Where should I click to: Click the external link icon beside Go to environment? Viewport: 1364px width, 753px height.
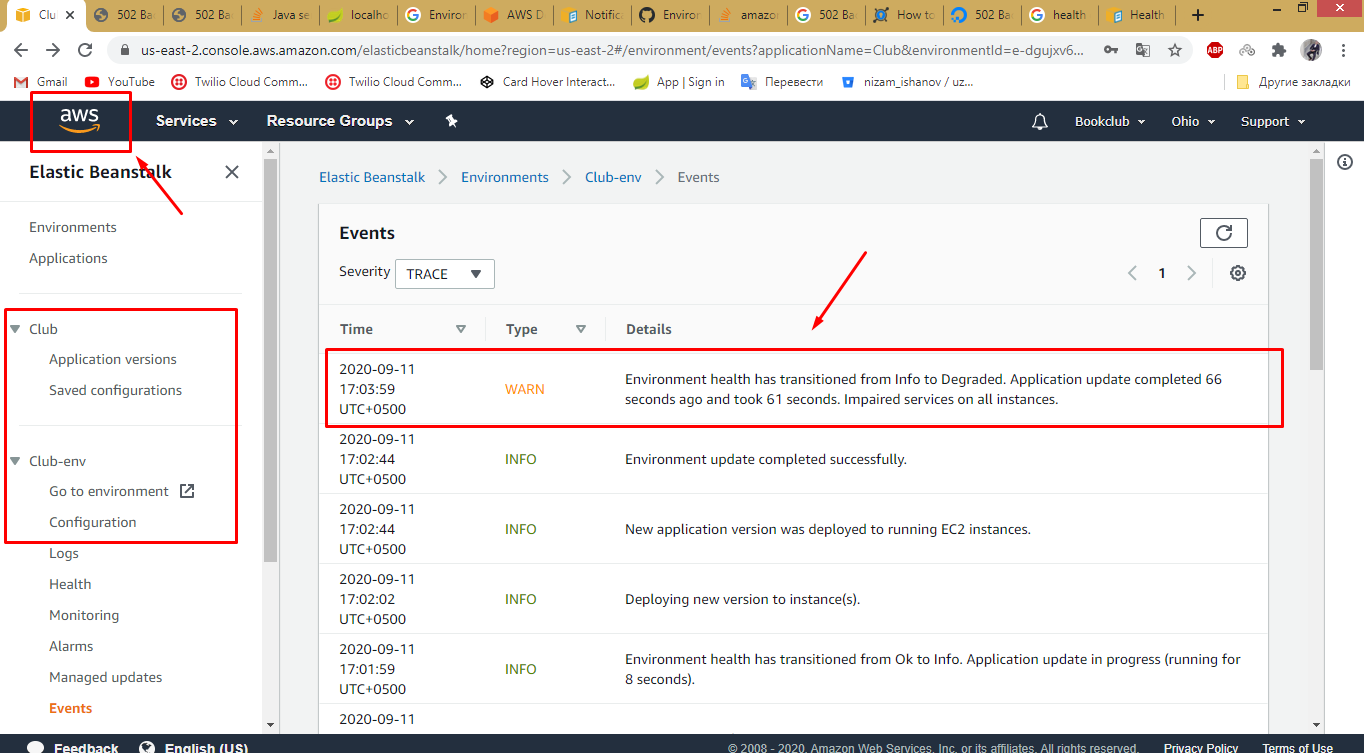186,491
